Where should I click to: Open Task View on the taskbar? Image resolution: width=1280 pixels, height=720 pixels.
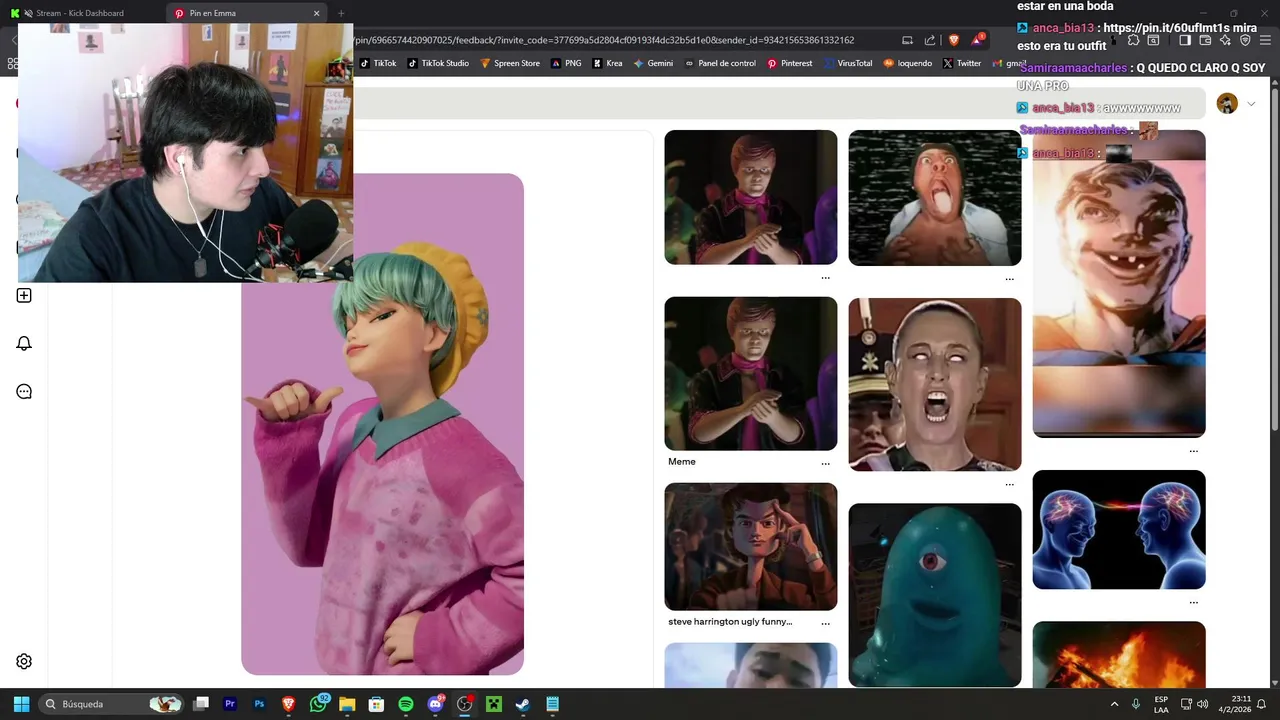(x=201, y=704)
